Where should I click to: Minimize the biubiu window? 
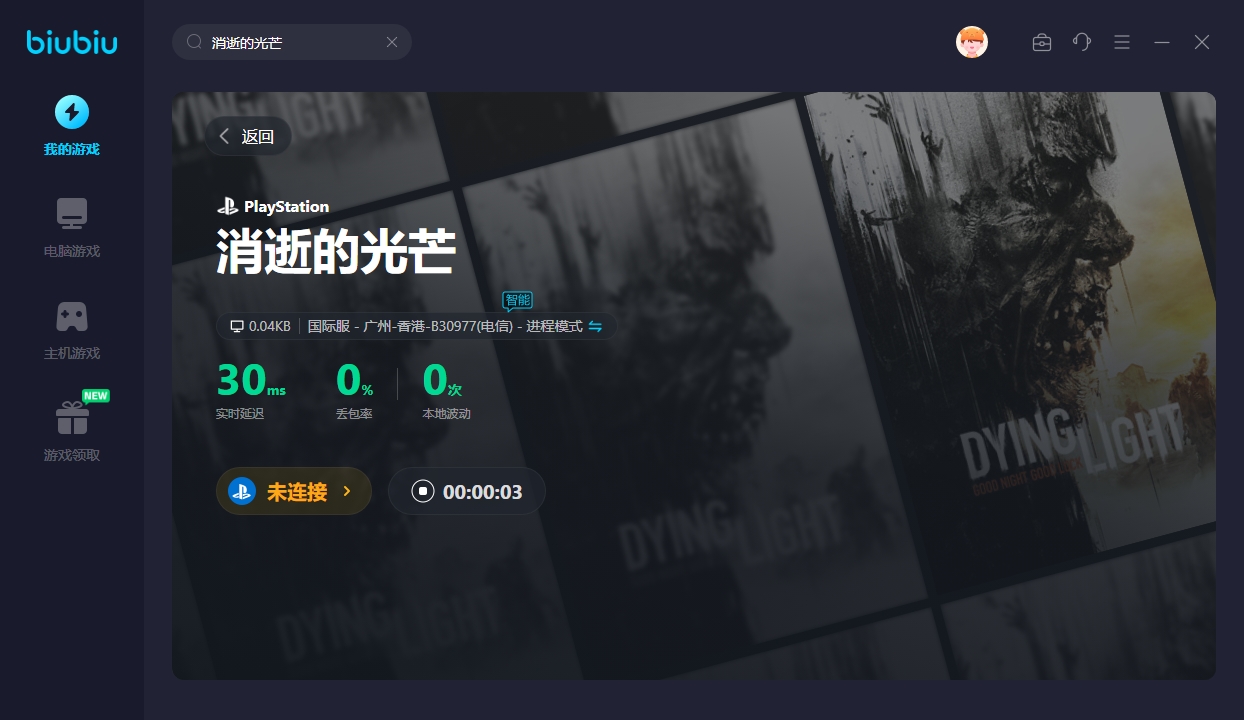click(x=1162, y=42)
